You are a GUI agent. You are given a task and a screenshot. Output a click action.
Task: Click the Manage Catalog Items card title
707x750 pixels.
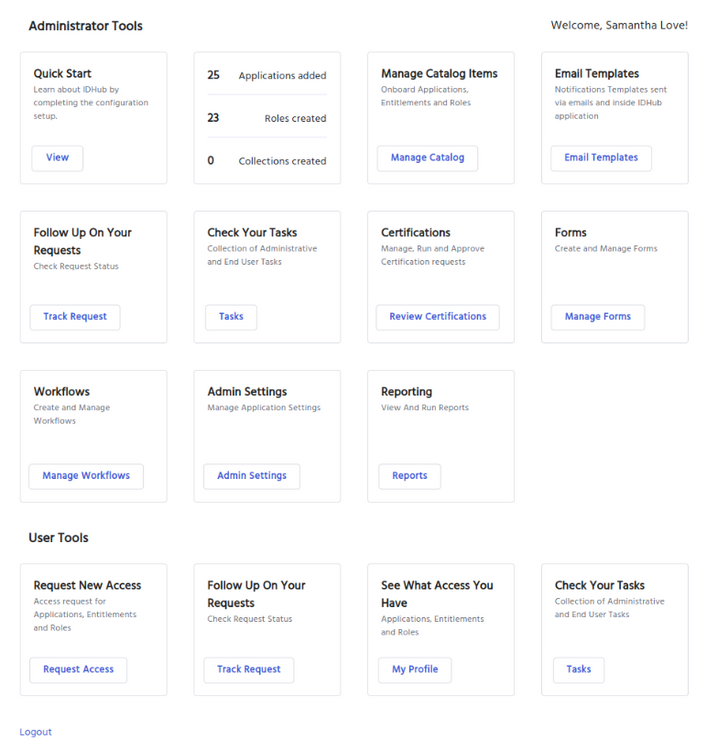click(x=439, y=74)
